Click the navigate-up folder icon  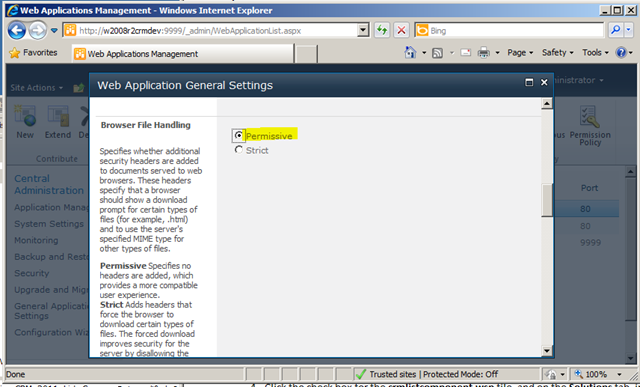[x=78, y=87]
